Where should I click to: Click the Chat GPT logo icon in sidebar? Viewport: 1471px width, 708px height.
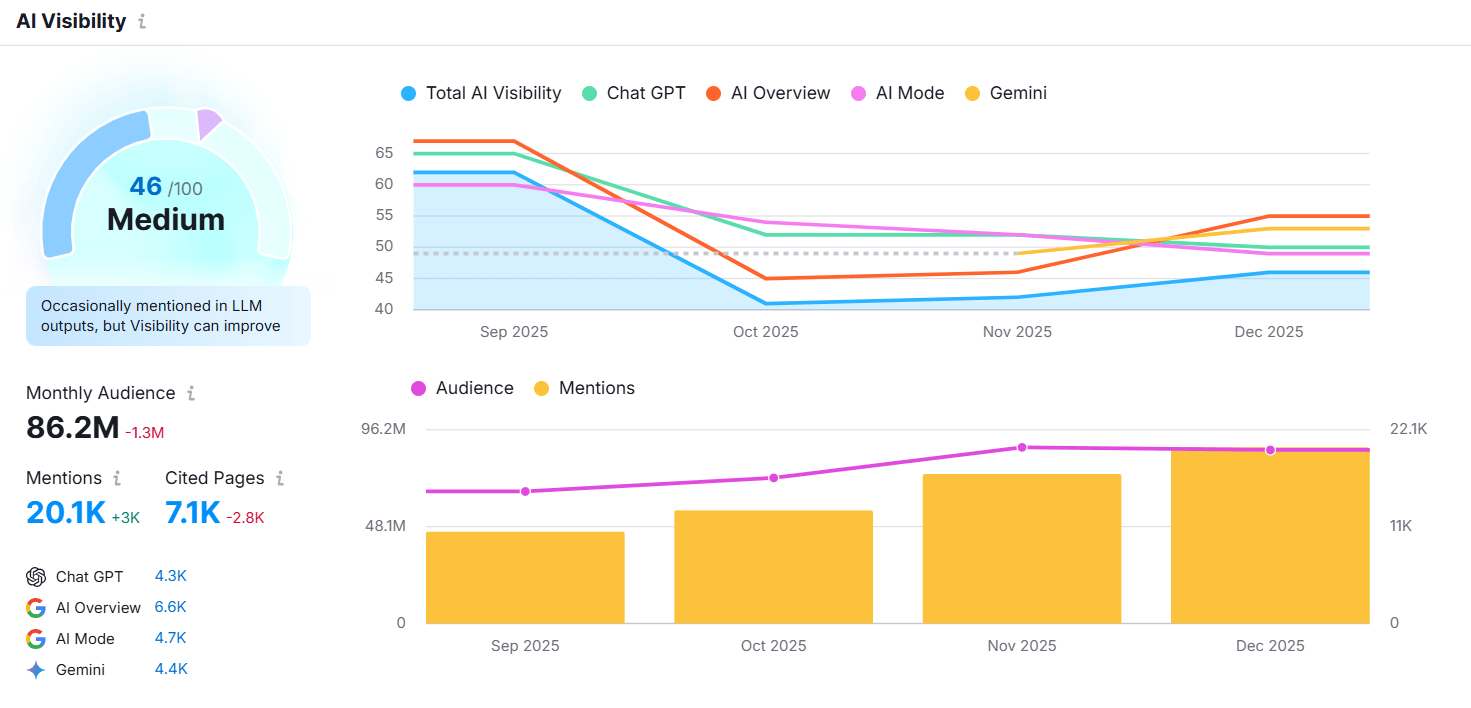36,576
